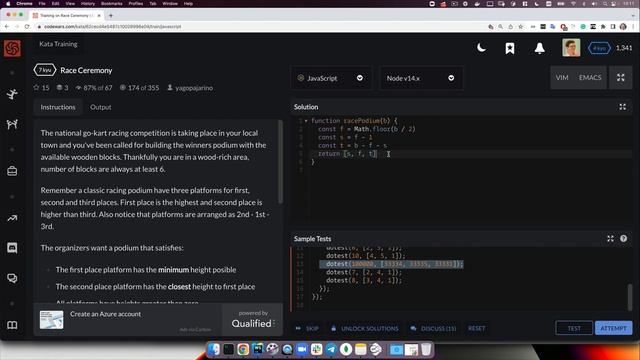
Task: Open Chrome File menu
Action: point(42,3)
